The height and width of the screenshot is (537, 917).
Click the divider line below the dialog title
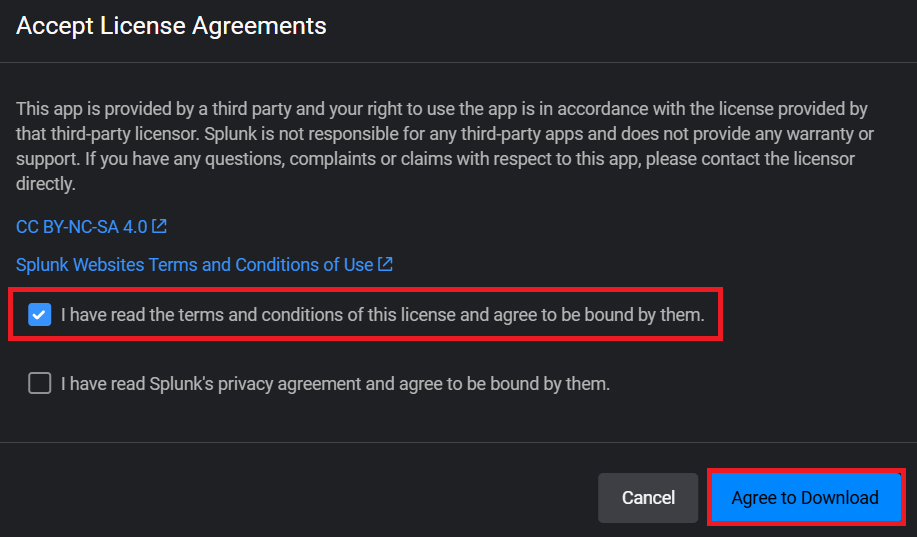tap(458, 63)
